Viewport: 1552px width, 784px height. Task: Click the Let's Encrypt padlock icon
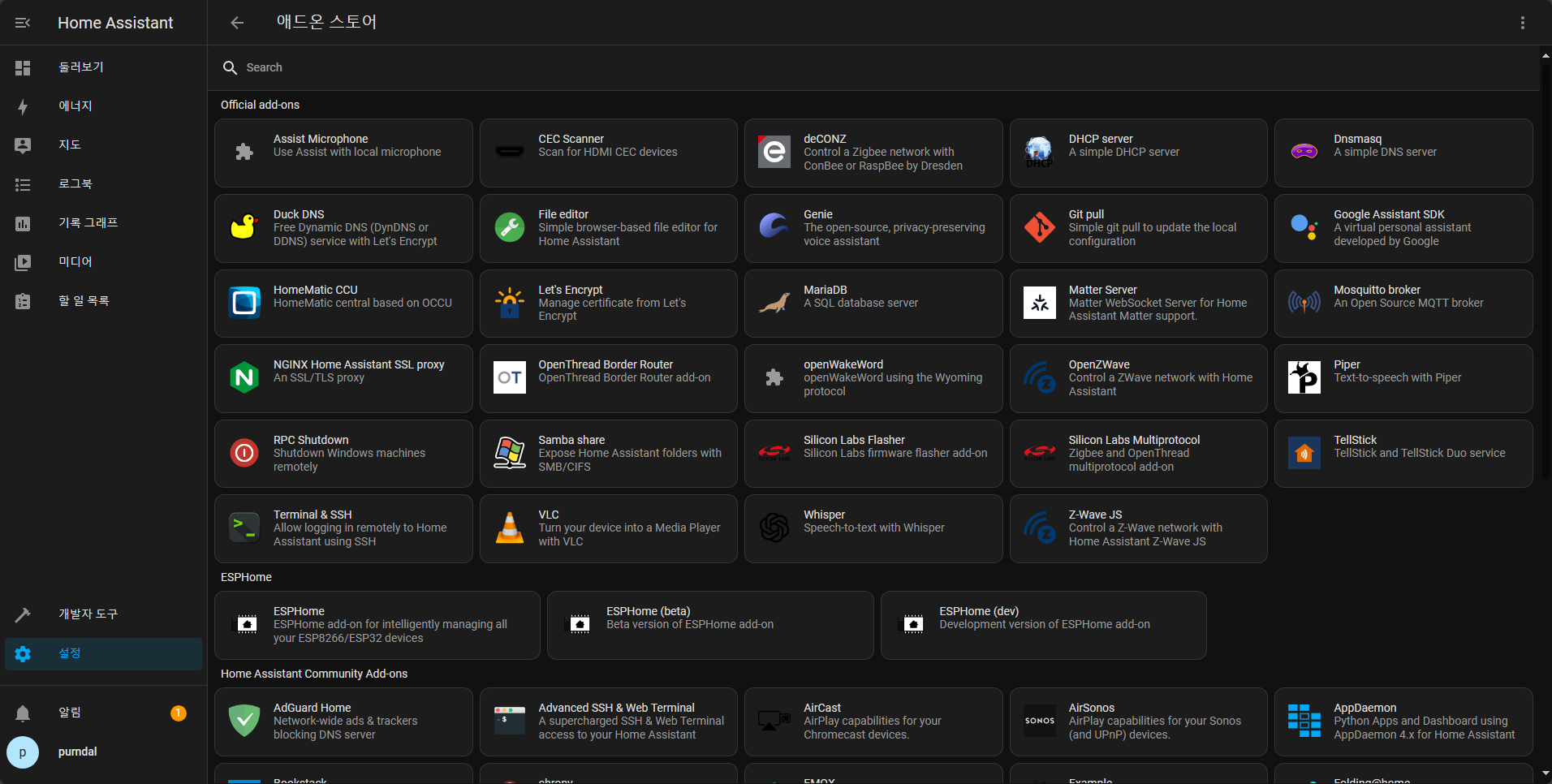[510, 303]
